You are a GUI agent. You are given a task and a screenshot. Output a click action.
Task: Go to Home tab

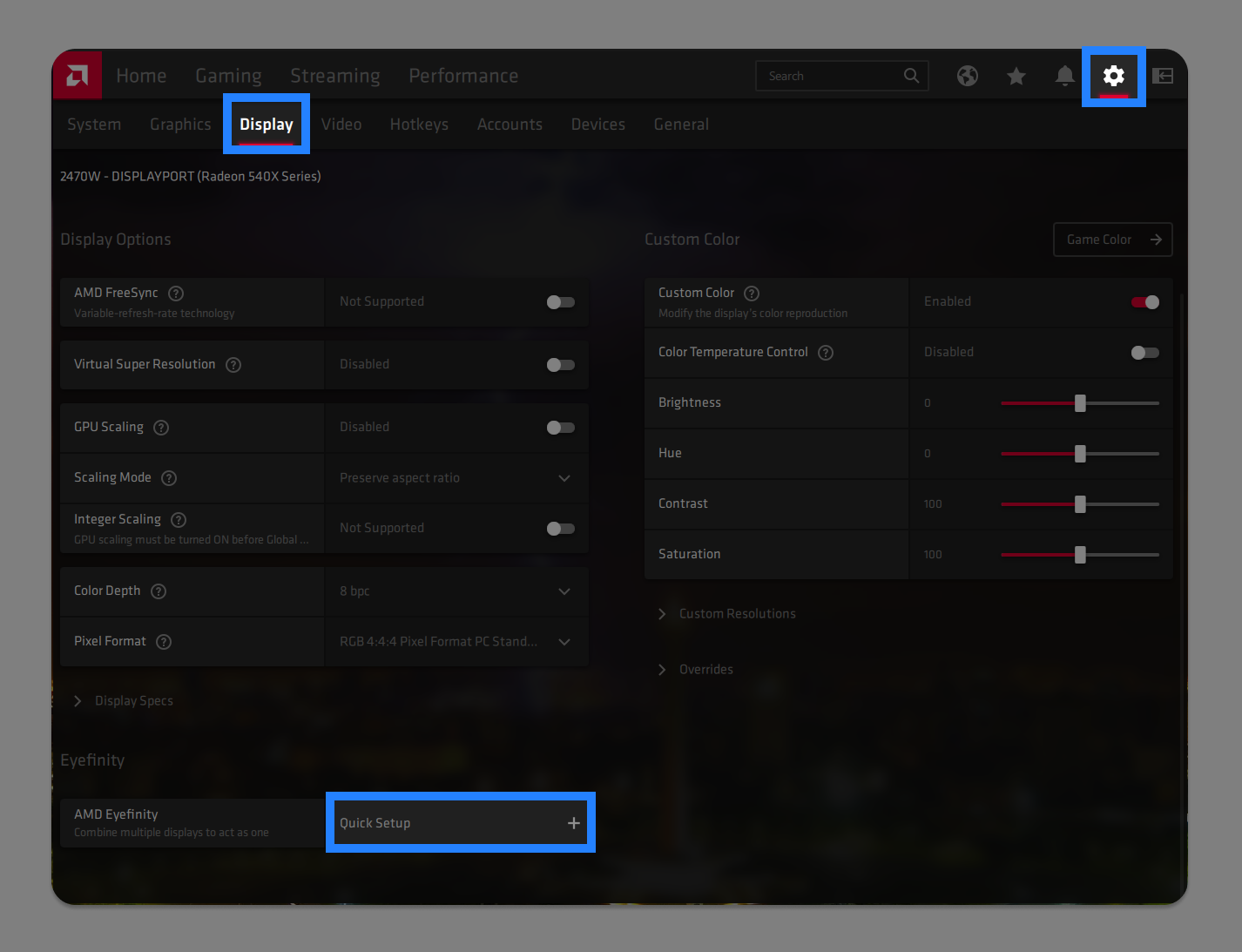pyautogui.click(x=141, y=76)
